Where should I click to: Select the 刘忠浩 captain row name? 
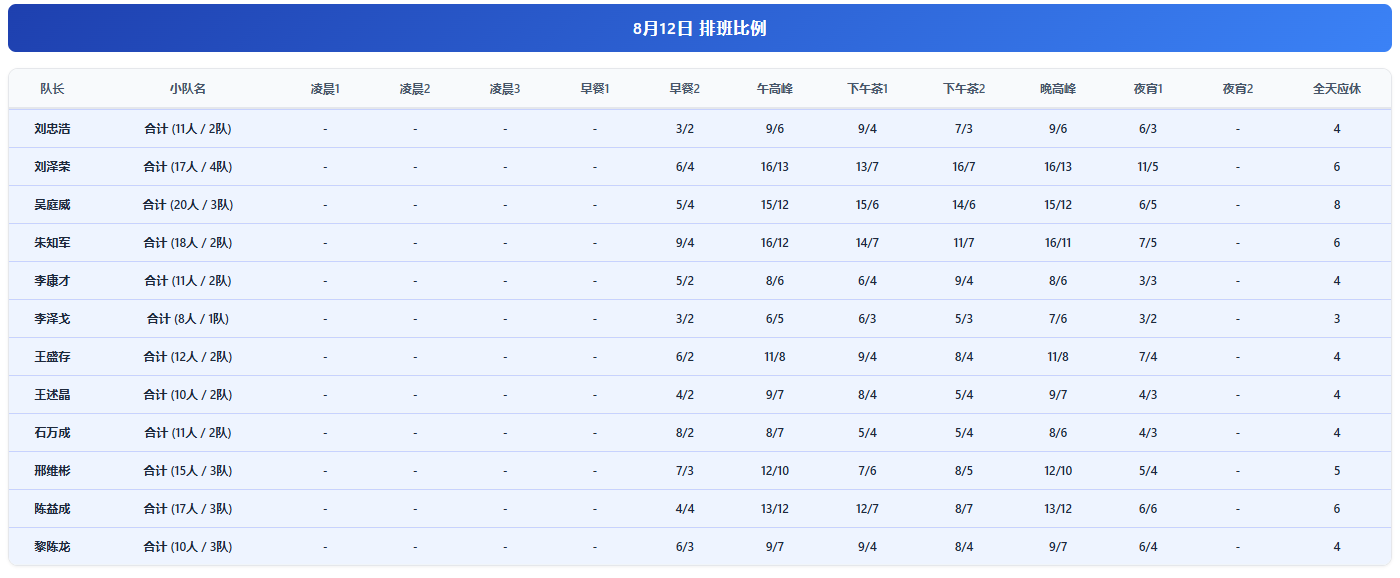click(52, 129)
